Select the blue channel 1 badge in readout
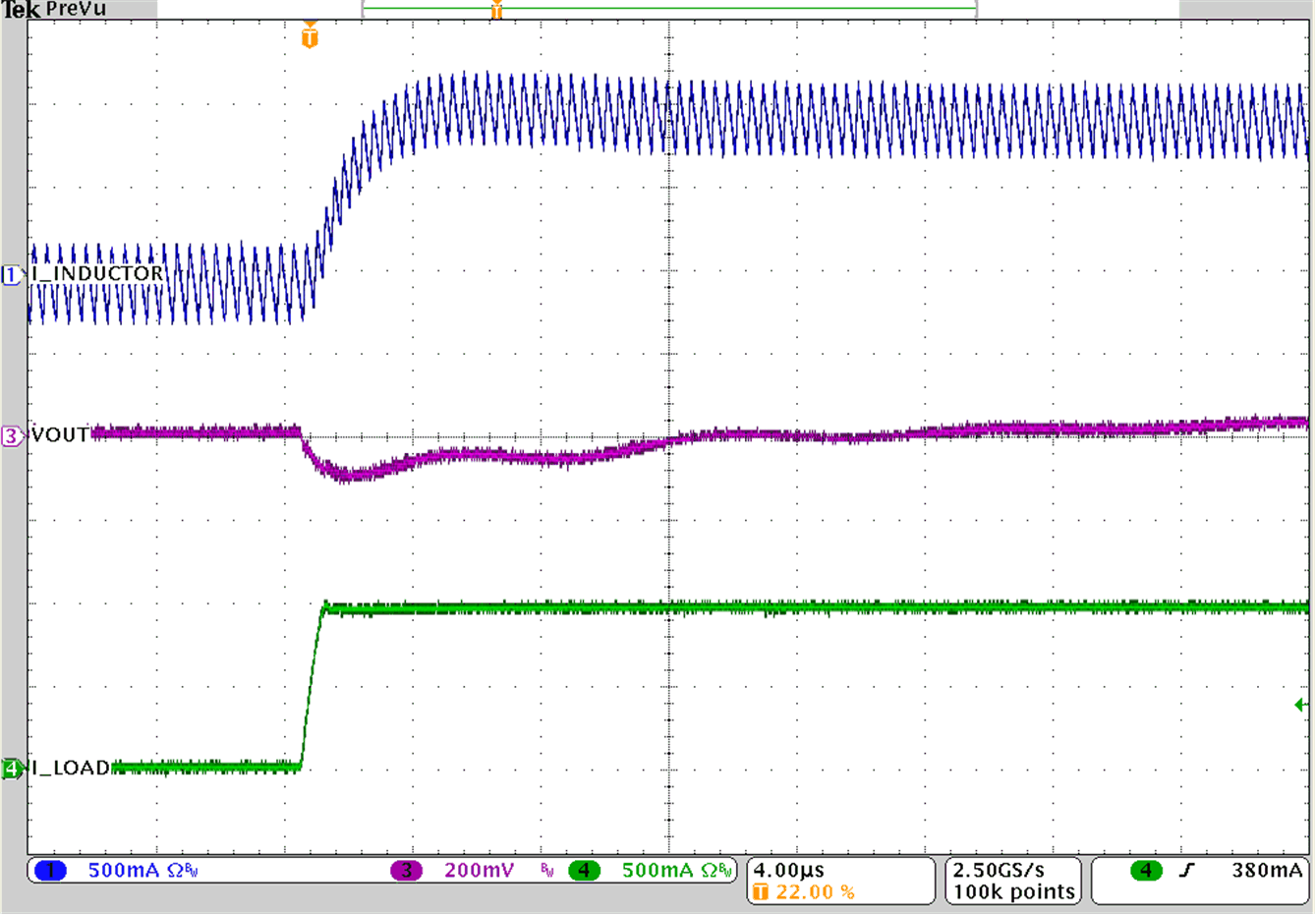The width and height of the screenshot is (1316, 915). pyautogui.click(x=50, y=870)
